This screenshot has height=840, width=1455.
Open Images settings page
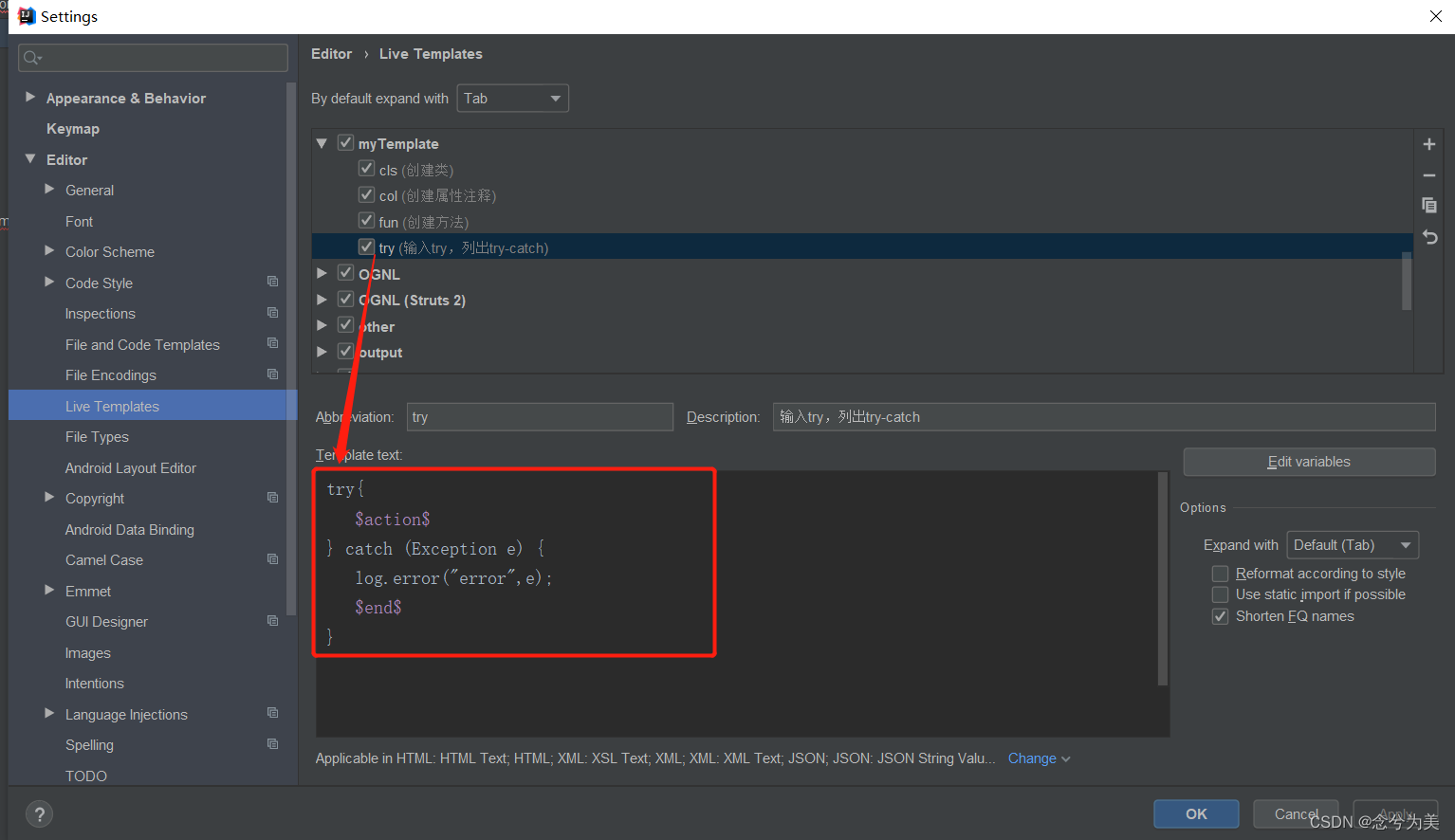[88, 653]
